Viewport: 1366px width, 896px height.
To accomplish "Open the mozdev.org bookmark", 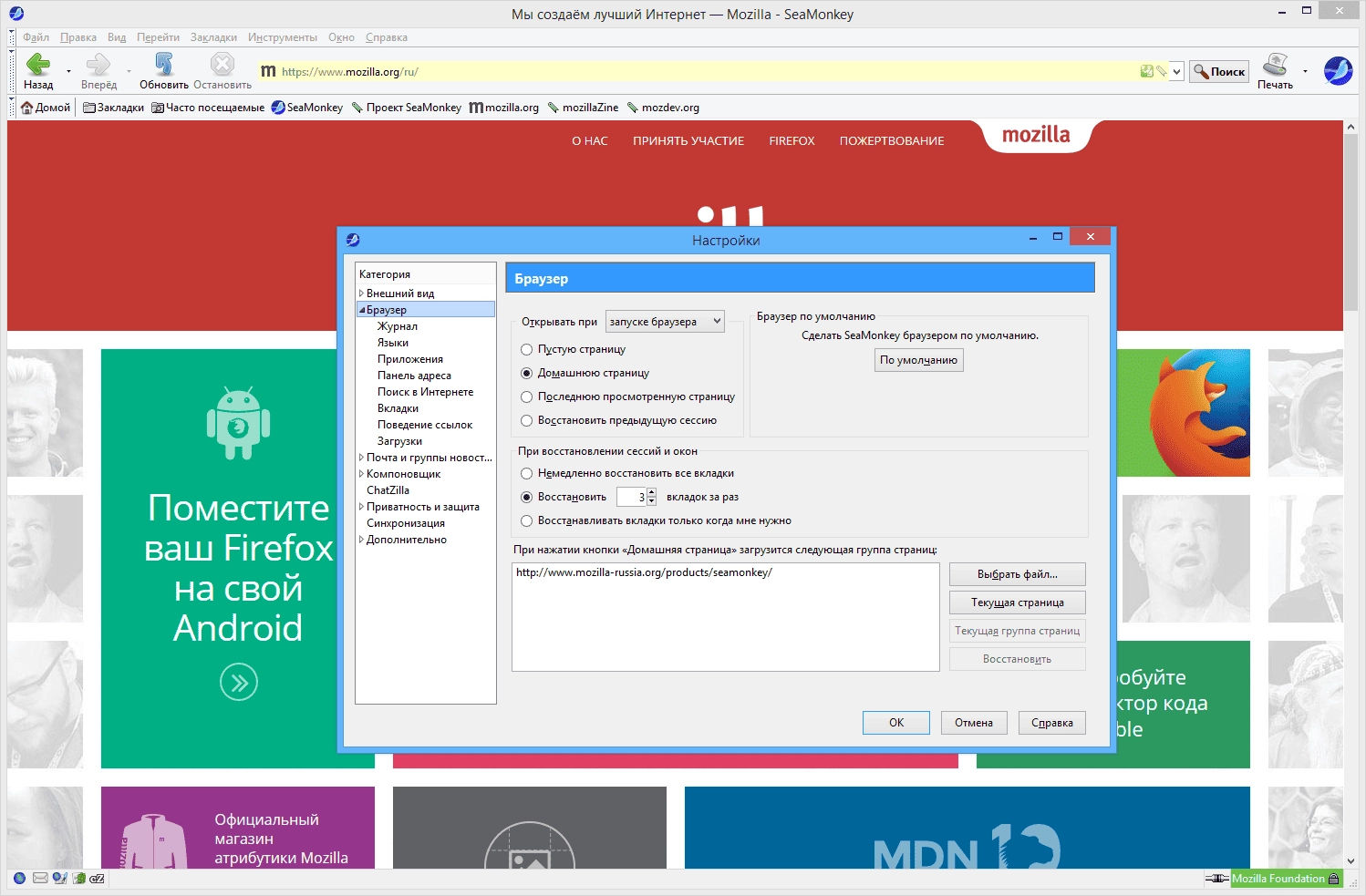I will (x=663, y=108).
